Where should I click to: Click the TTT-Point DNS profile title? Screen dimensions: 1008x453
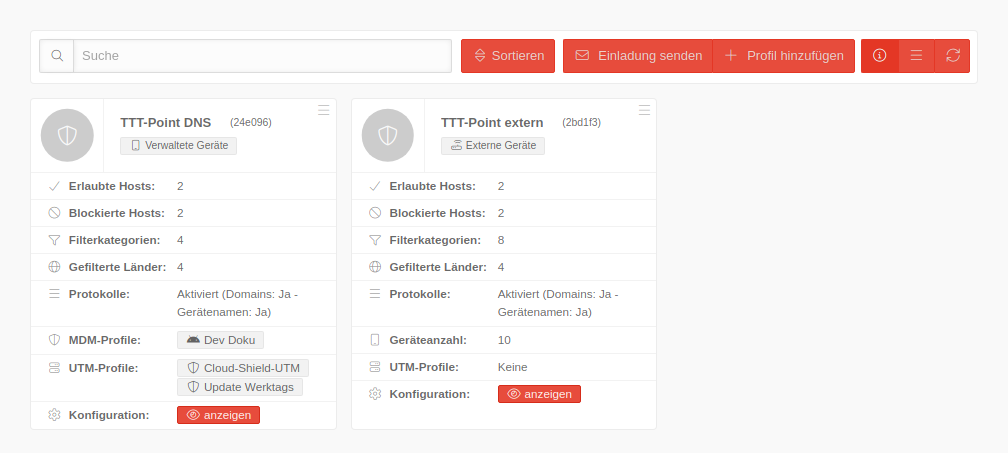[165, 123]
